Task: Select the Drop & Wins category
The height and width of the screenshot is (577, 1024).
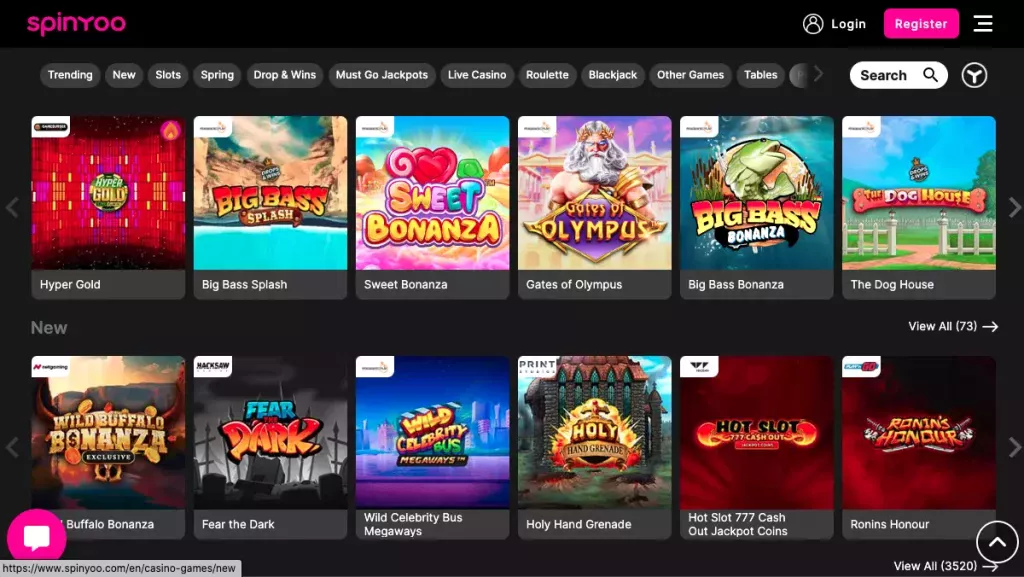Action: (284, 75)
